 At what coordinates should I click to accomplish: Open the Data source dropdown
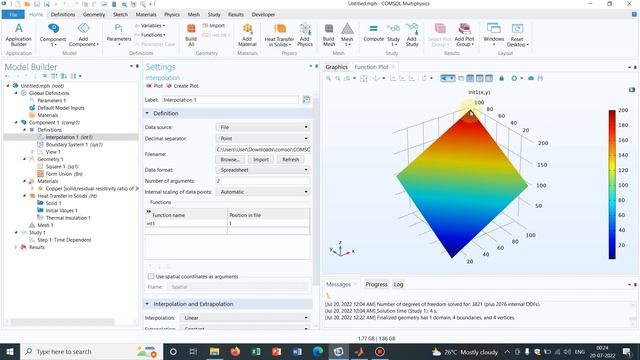pyautogui.click(x=263, y=127)
